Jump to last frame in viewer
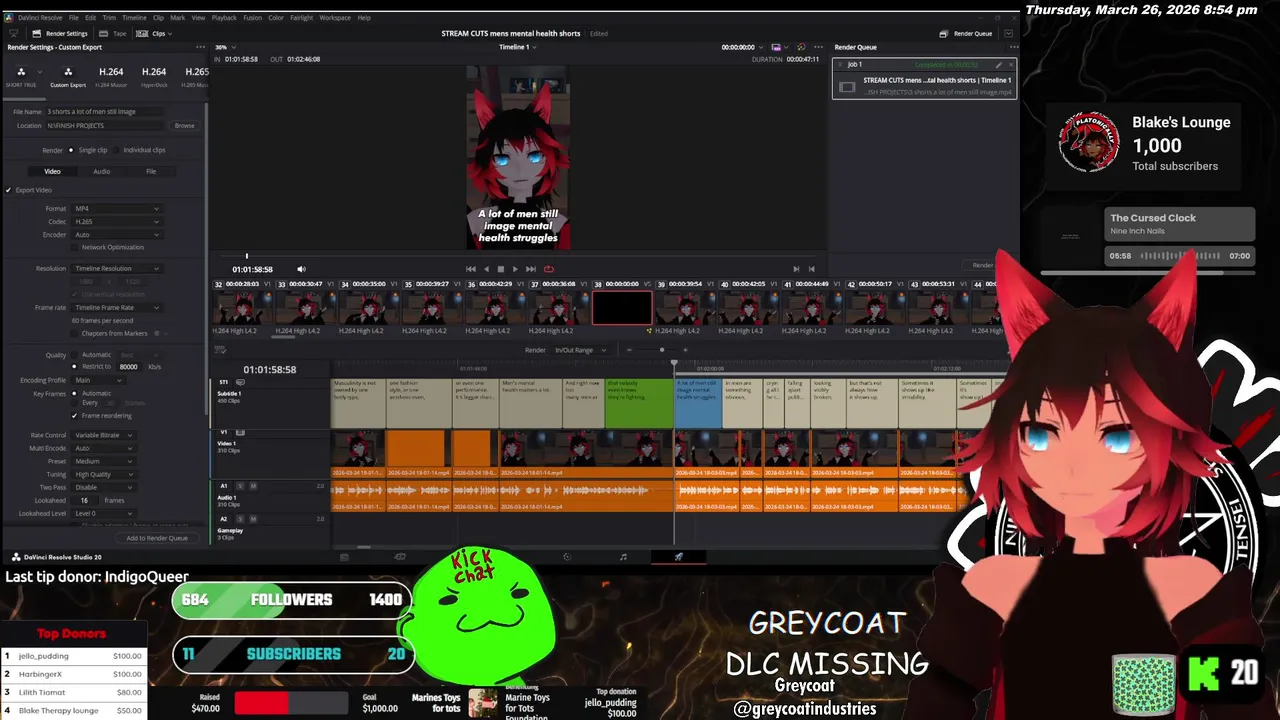Image resolution: width=1280 pixels, height=720 pixels. pyautogui.click(x=531, y=269)
